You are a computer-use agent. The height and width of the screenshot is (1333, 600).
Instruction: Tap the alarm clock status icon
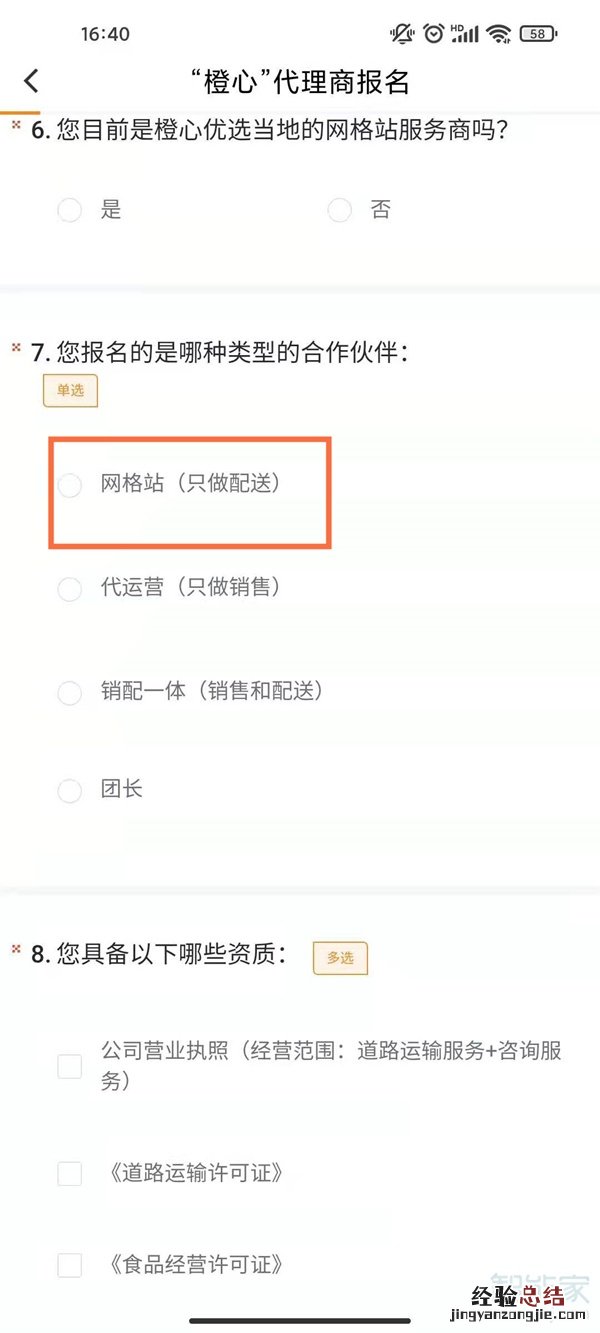(434, 34)
